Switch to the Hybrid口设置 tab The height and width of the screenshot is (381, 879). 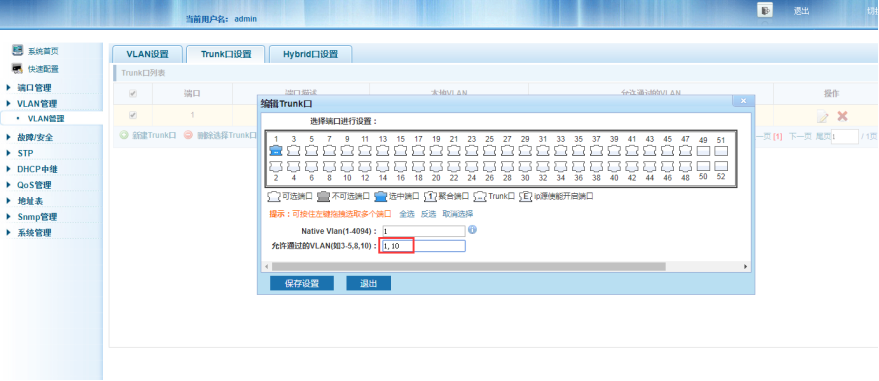pyautogui.click(x=311, y=54)
